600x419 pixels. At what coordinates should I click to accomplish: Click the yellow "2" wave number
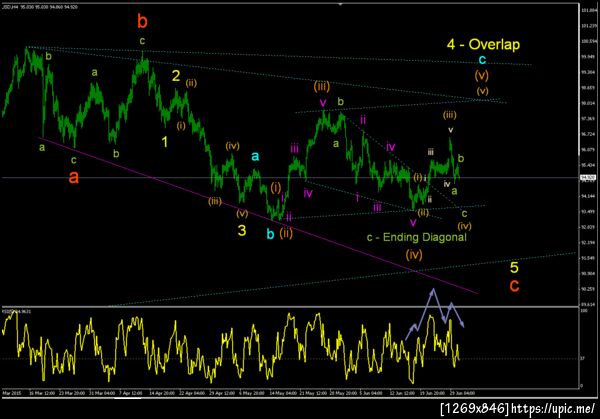tap(176, 76)
